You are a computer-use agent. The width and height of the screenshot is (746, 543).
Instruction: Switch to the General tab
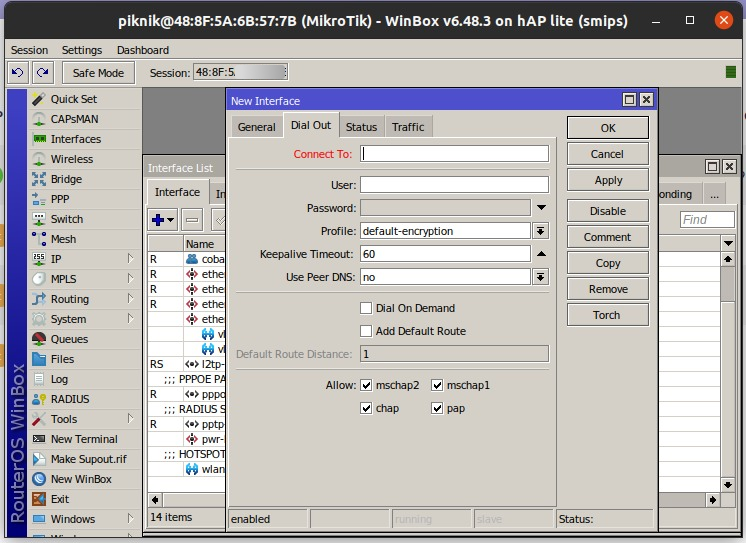[256, 127]
